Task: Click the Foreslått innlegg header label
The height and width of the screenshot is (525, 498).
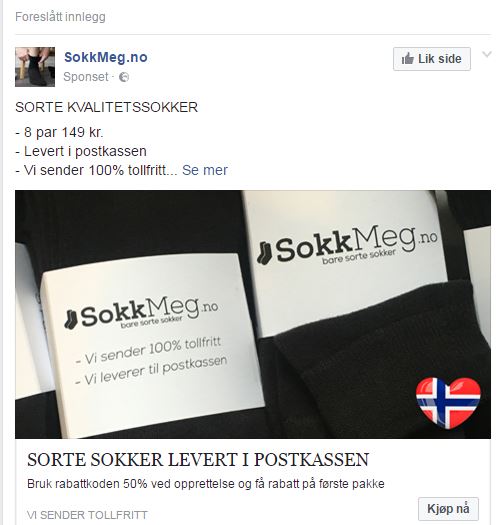Action: click(60, 17)
